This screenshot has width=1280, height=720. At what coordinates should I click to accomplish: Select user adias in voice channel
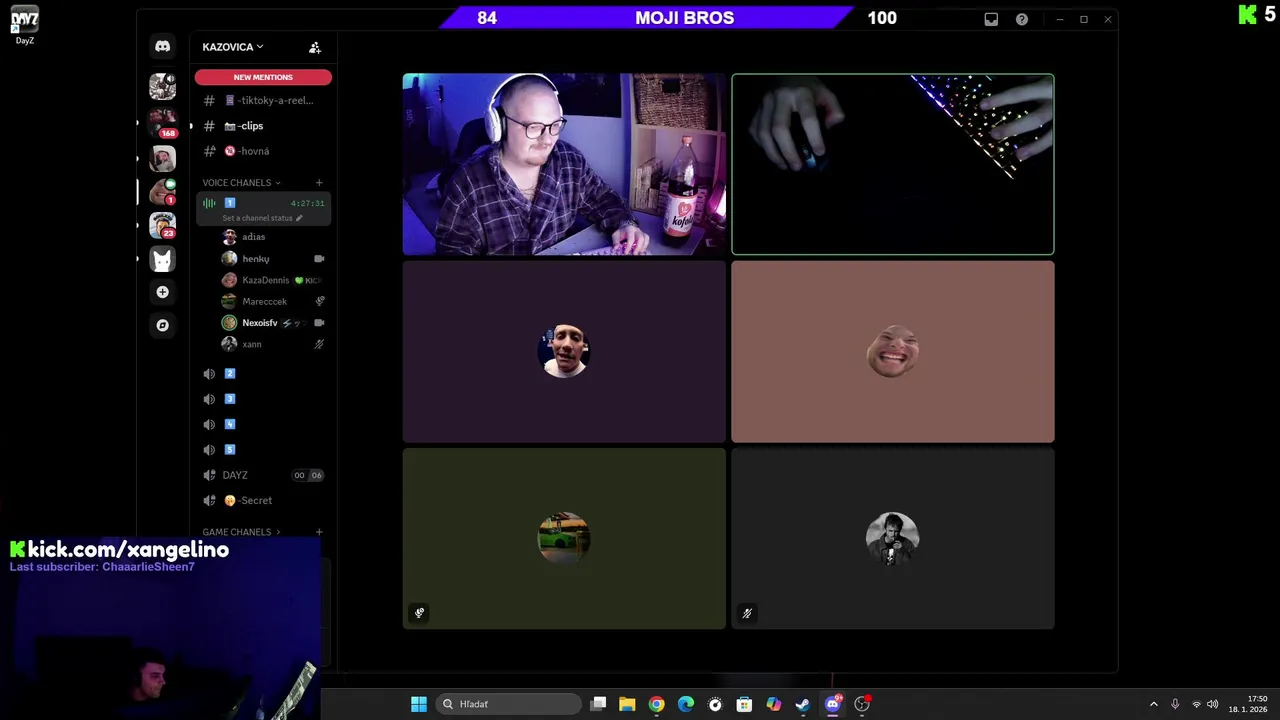click(253, 237)
